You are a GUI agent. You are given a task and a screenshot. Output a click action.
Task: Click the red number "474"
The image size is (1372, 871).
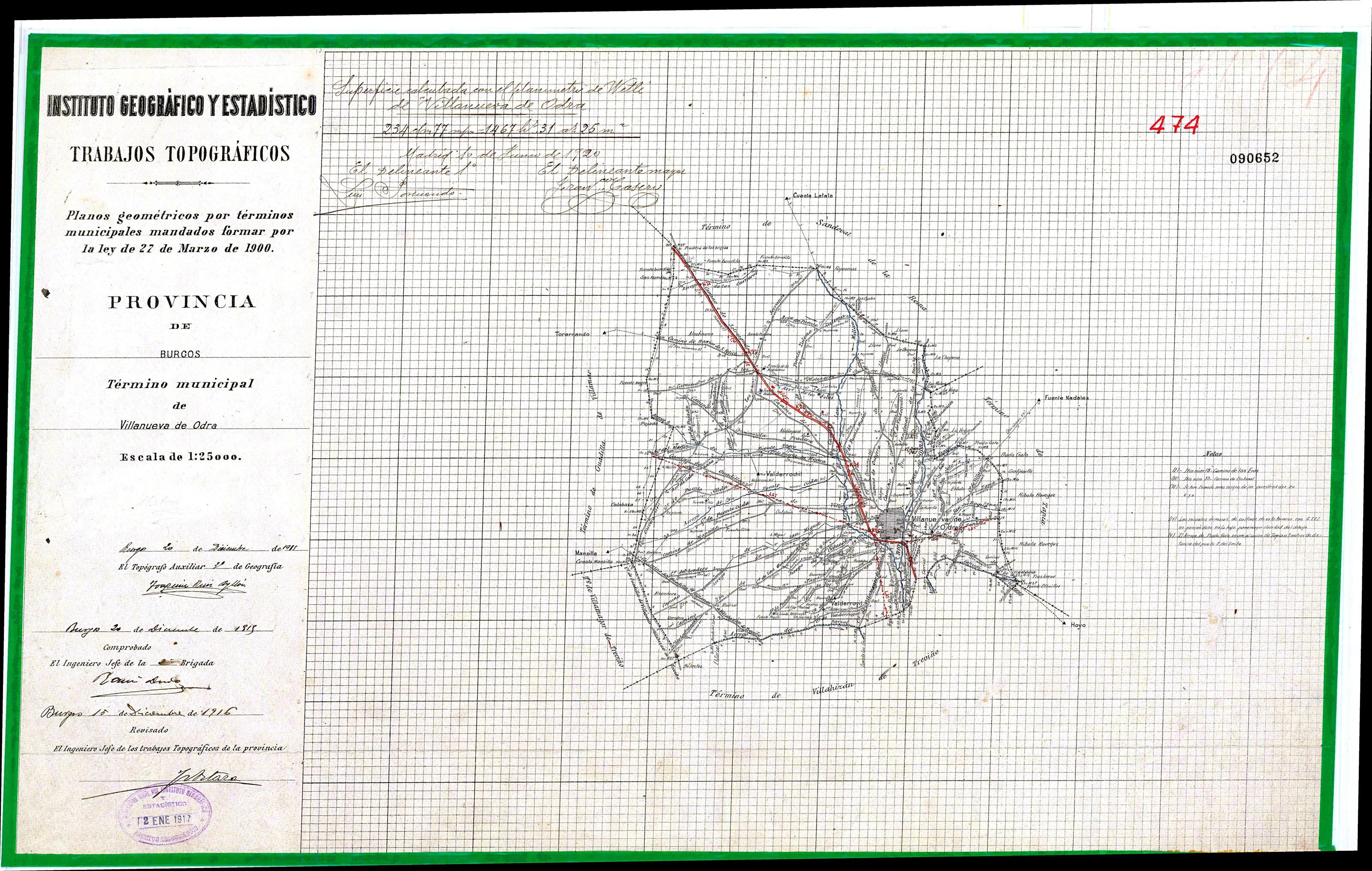point(1174,124)
